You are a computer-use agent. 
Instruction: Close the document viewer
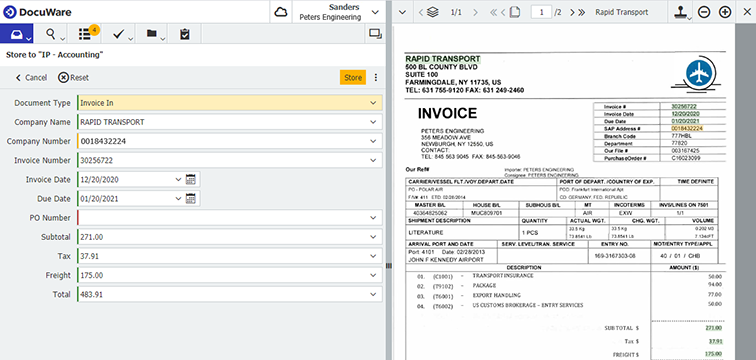coord(746,13)
